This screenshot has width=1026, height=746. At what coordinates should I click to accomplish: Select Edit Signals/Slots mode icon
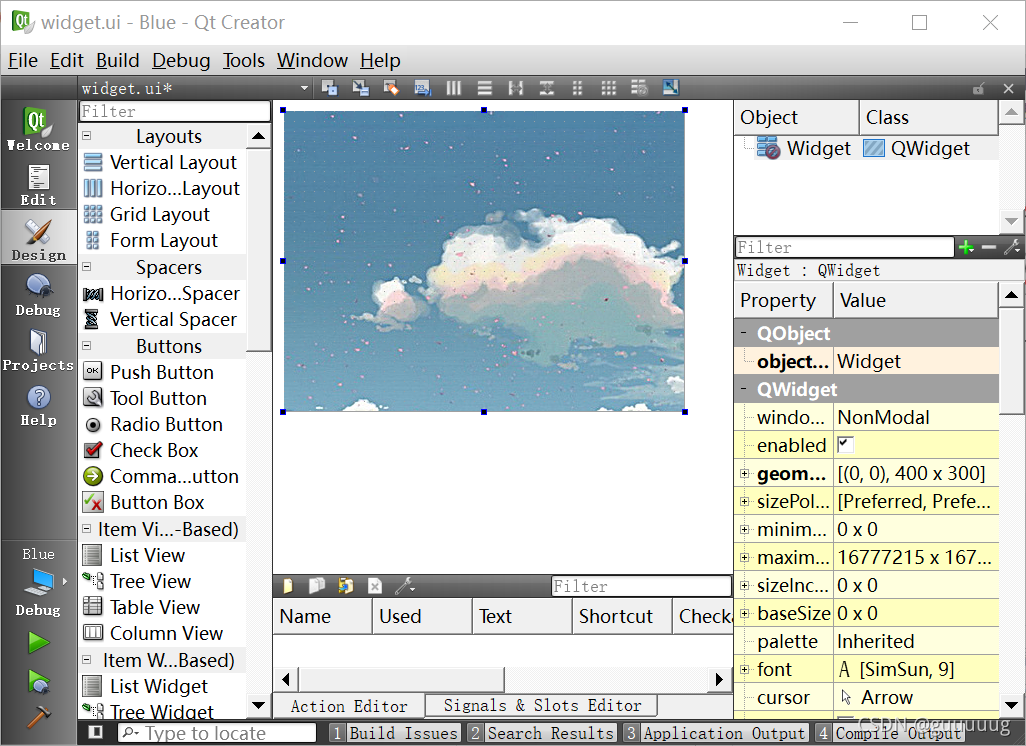361,88
